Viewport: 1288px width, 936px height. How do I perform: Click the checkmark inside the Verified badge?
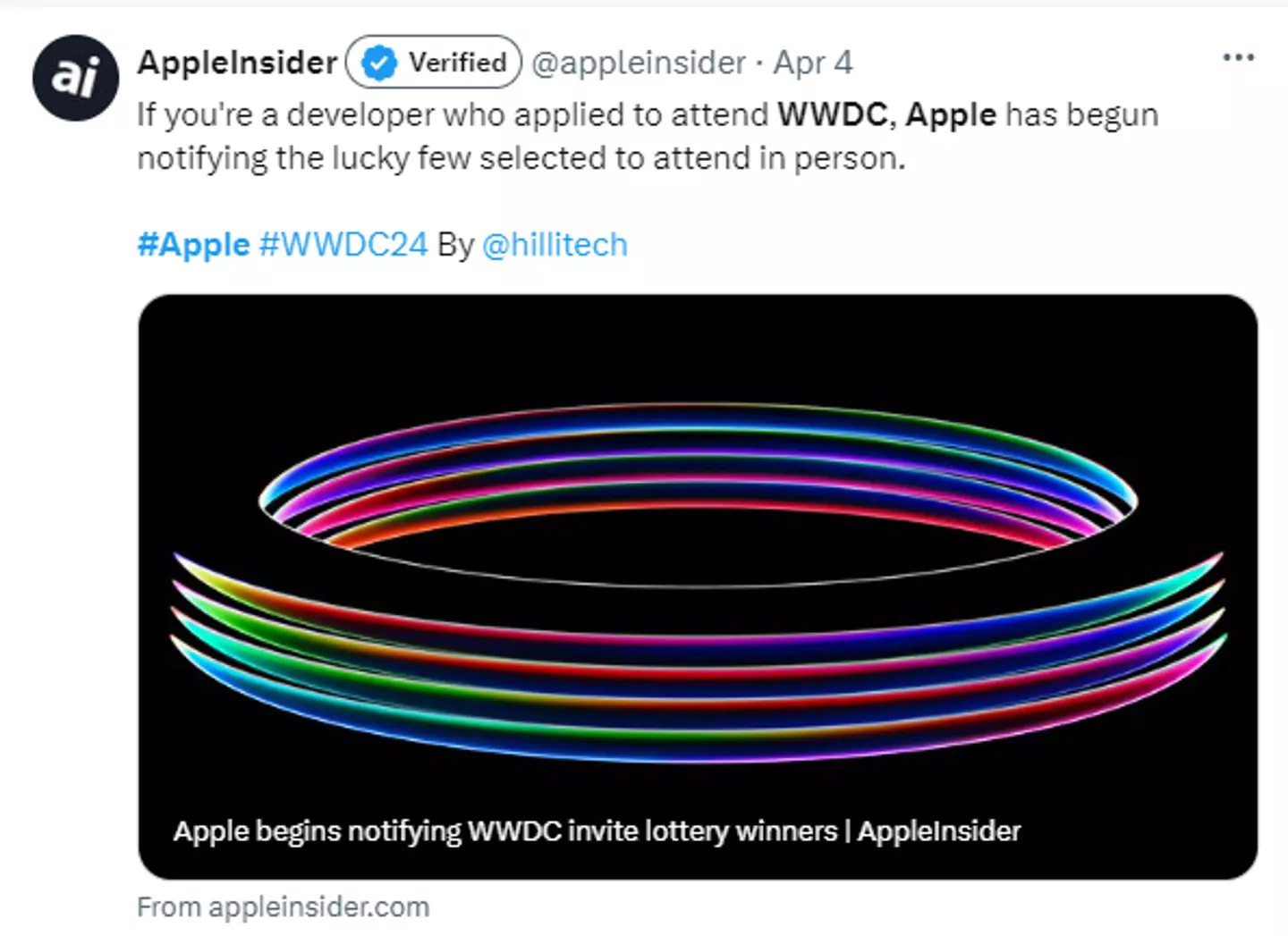(x=378, y=63)
